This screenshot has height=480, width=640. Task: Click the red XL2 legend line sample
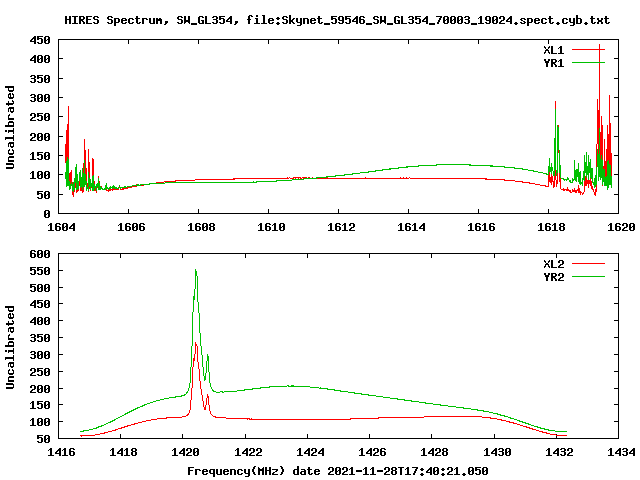click(588, 263)
